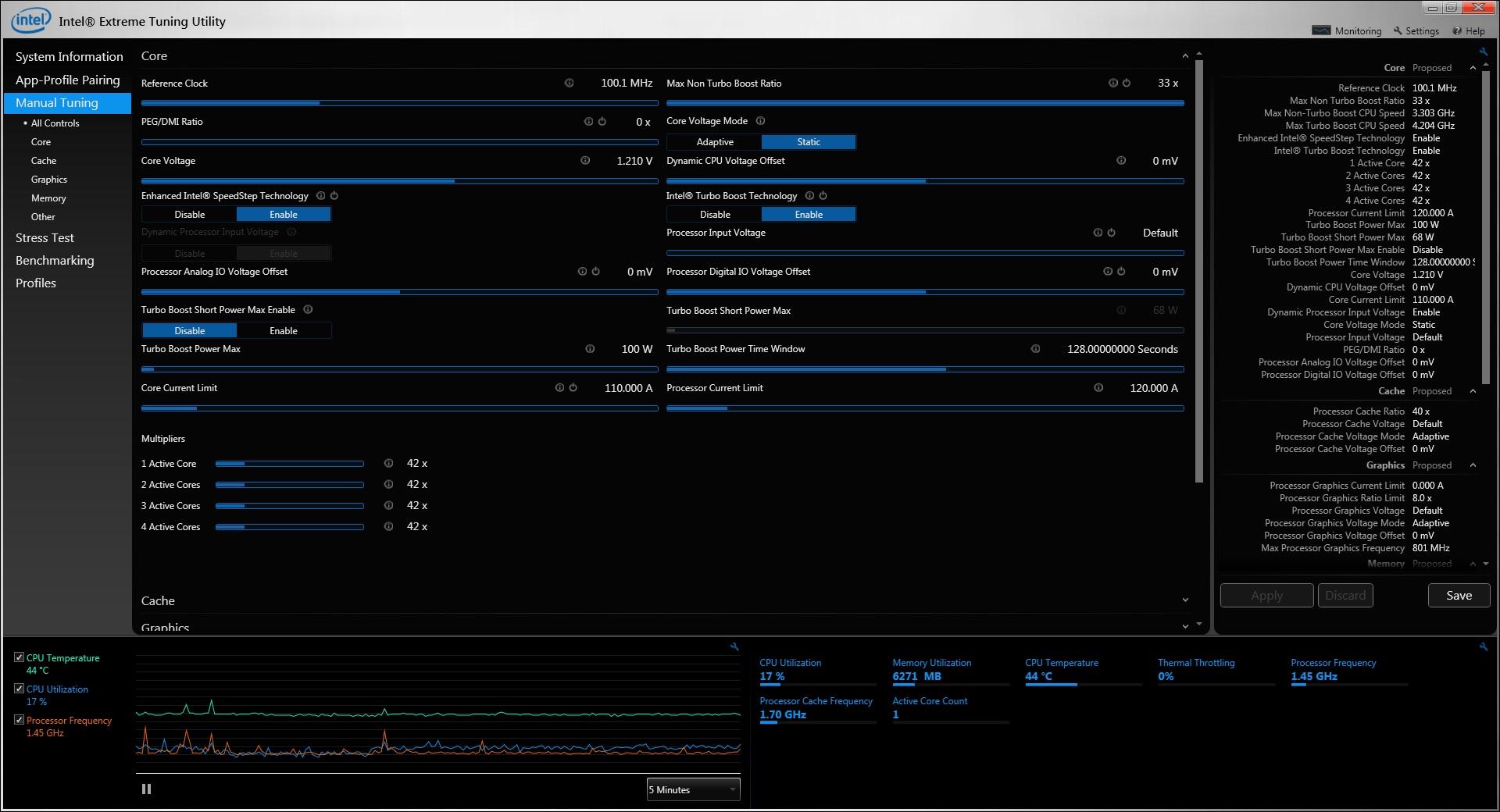The image size is (1500, 812).
Task: Collapse the Core section header chevron
Action: point(1185,56)
